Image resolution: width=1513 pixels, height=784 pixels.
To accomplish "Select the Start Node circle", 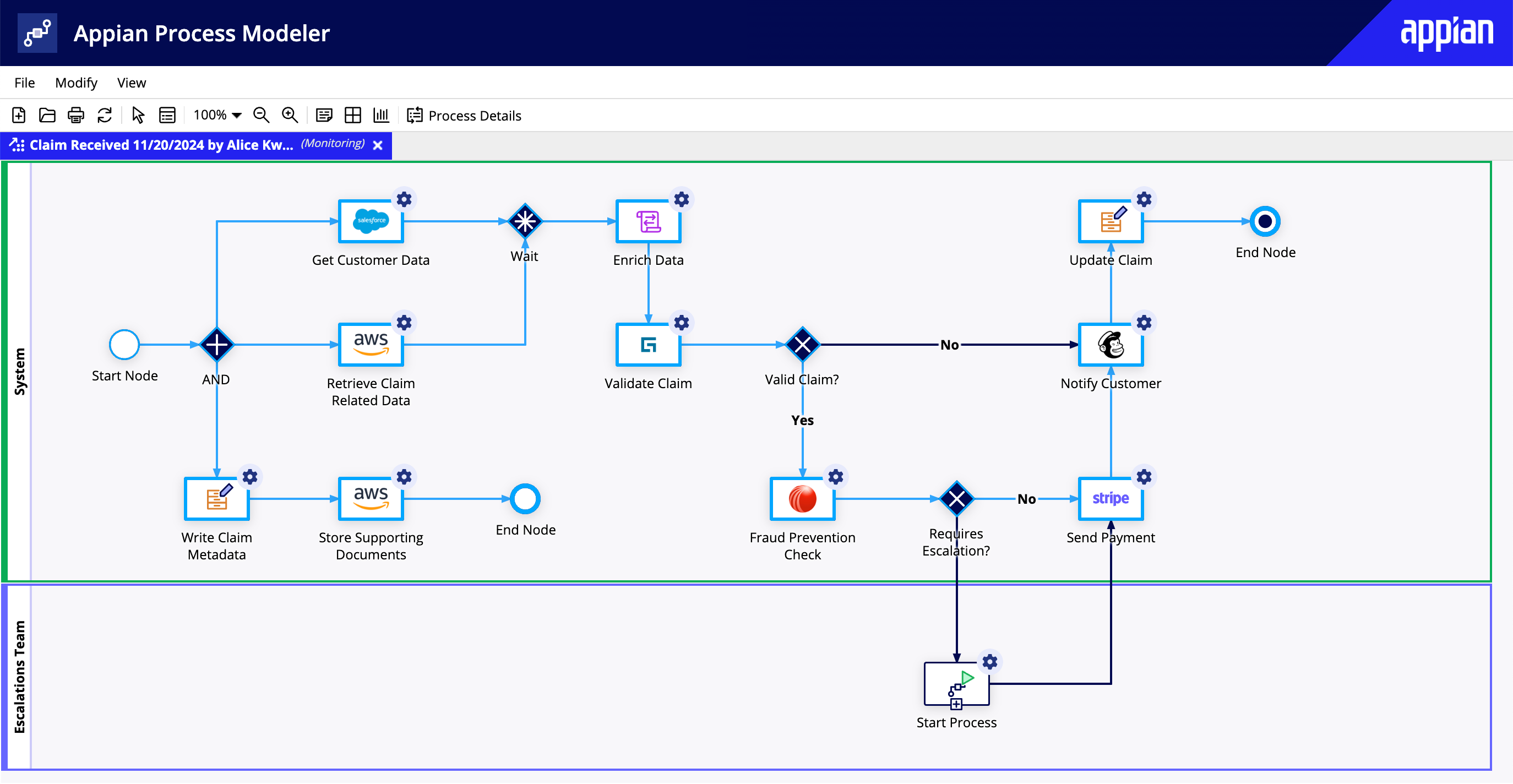I will click(x=124, y=345).
